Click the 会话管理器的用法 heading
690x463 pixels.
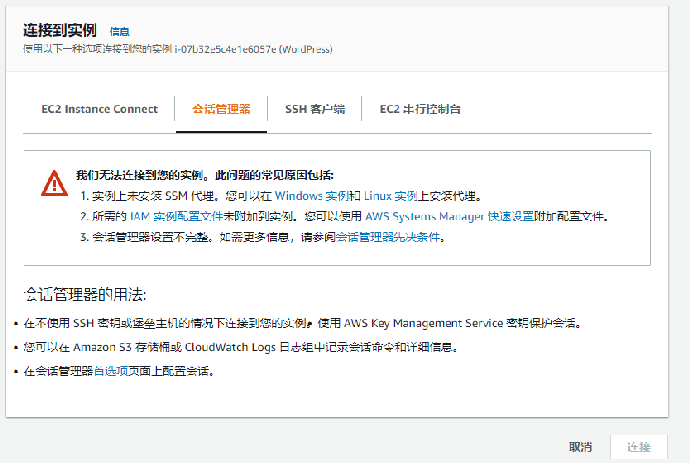85,295
